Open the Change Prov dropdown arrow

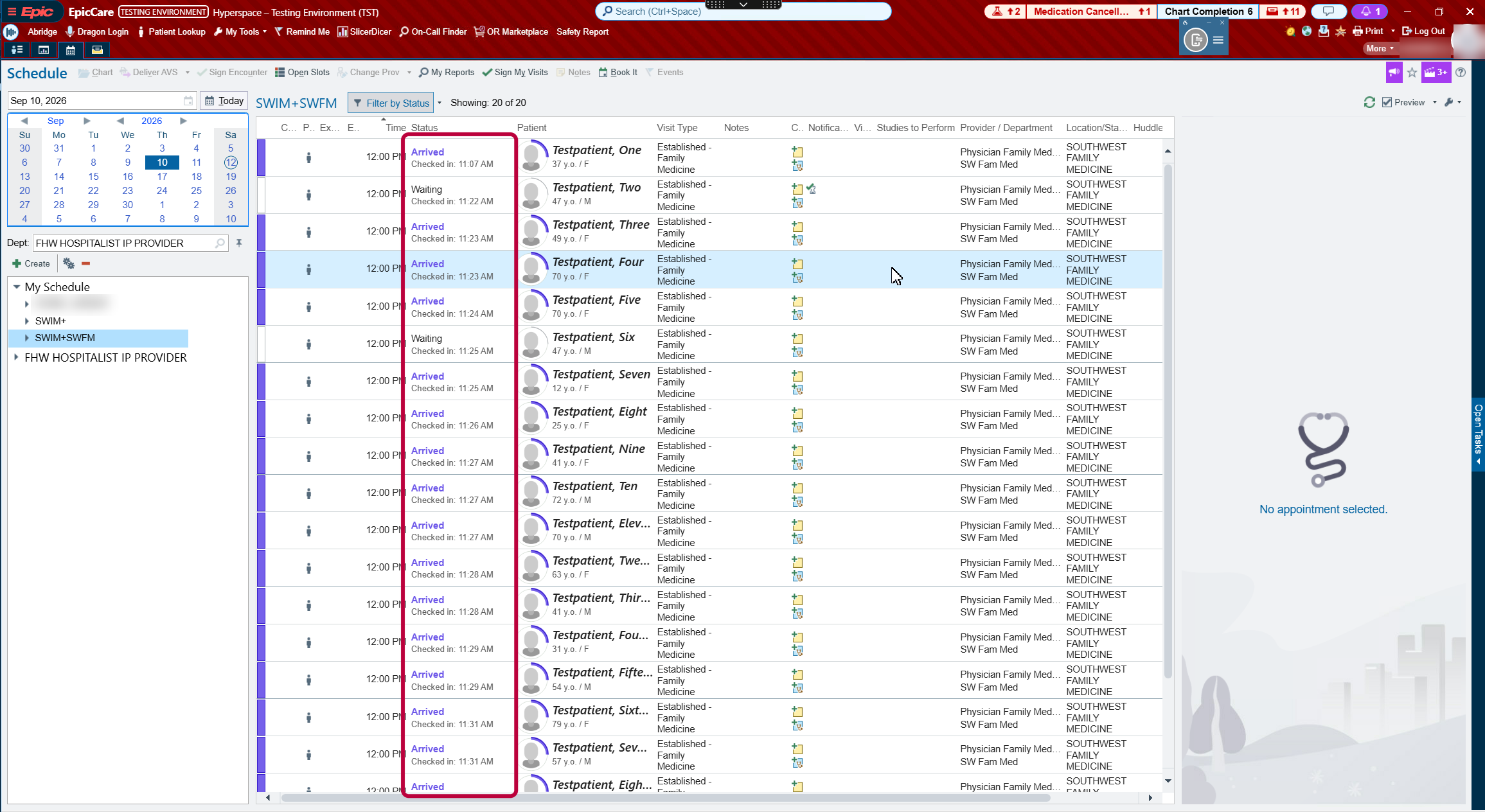click(x=409, y=73)
